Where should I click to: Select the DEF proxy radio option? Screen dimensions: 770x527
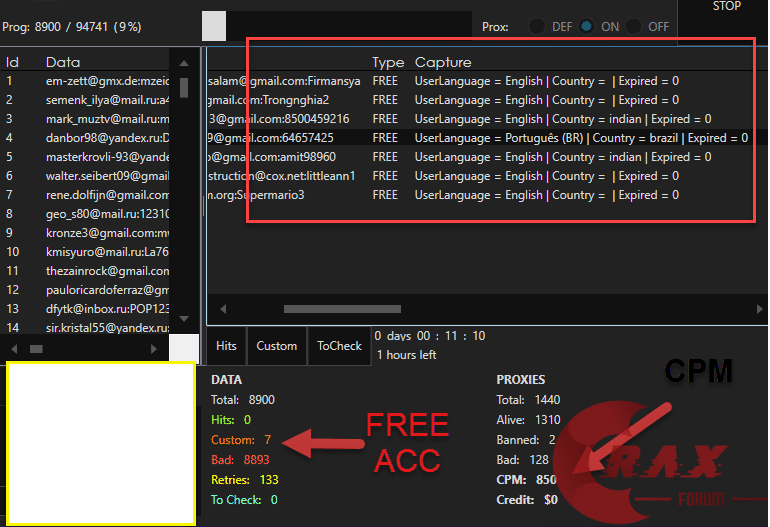(537, 27)
